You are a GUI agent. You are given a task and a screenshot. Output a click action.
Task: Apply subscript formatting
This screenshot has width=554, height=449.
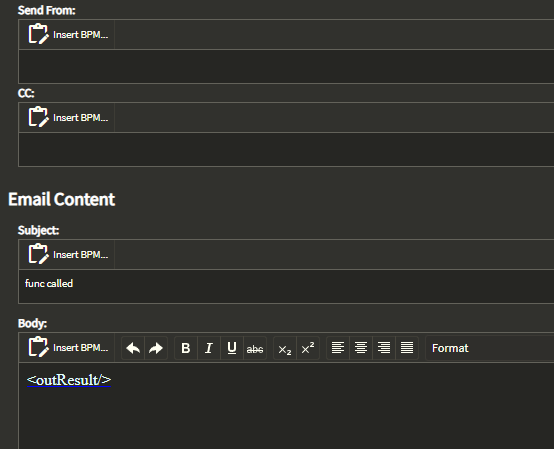point(285,348)
